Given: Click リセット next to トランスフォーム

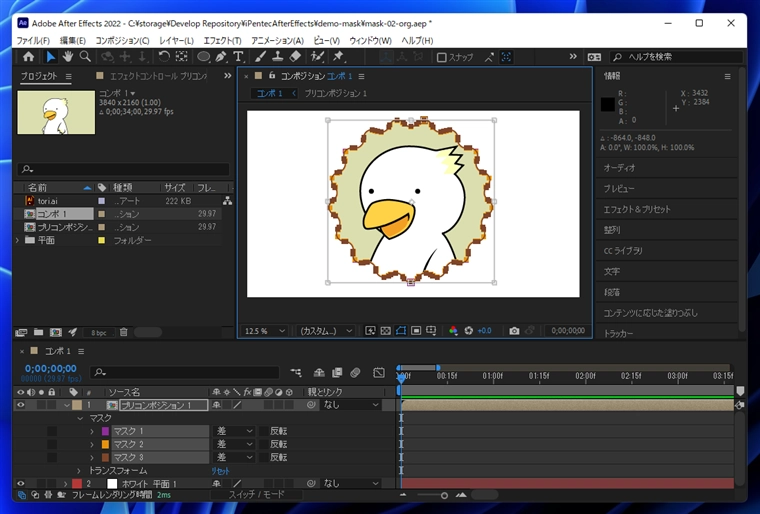Looking at the screenshot, I should coord(220,470).
